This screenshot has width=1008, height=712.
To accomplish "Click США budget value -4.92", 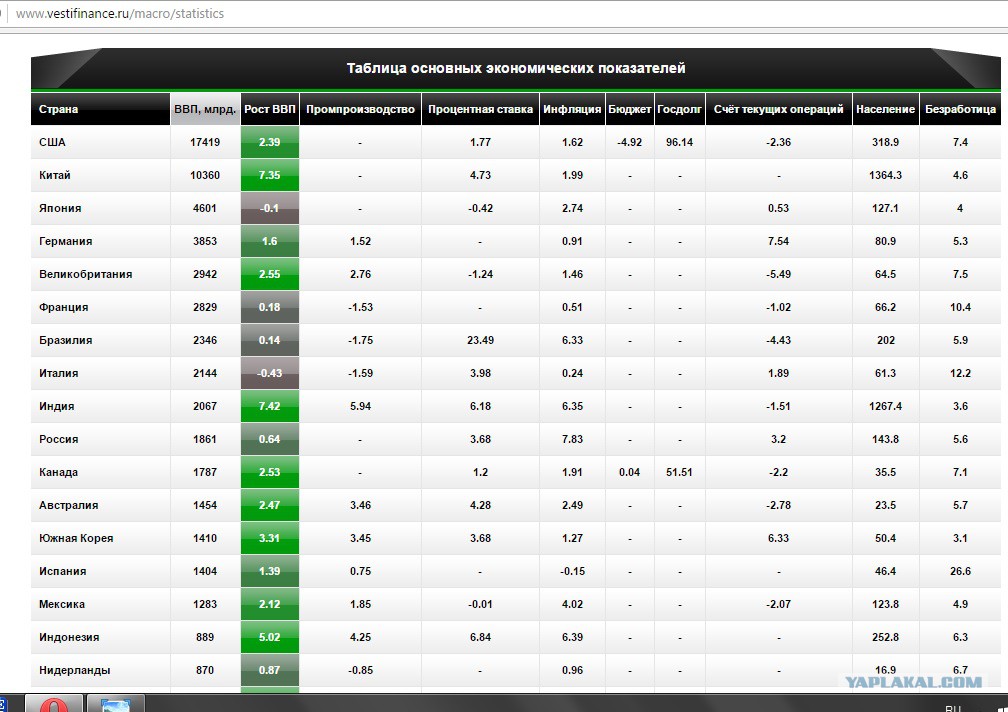I will point(630,142).
